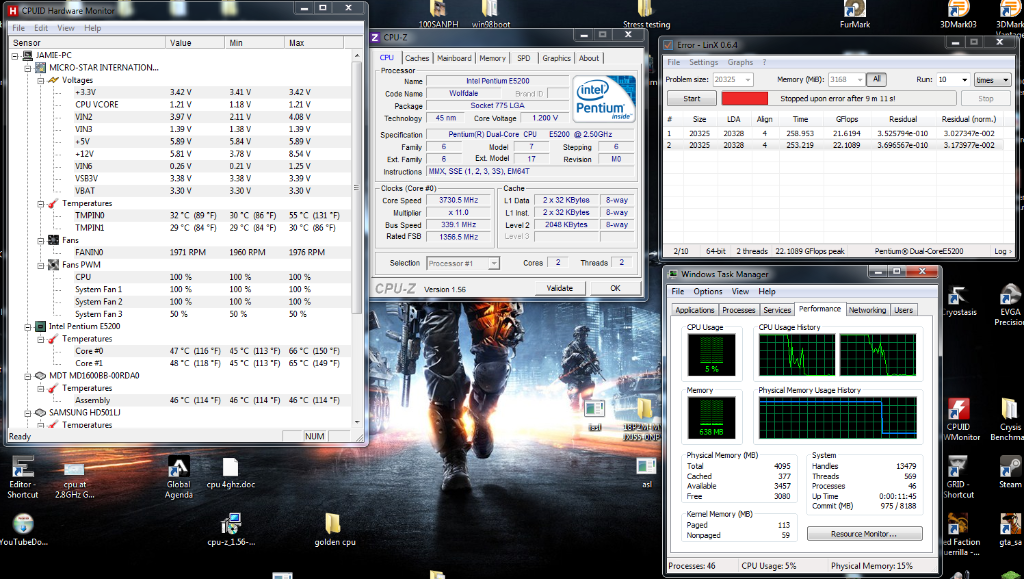Open the Editor Shortcut desktop icon
Image resolution: width=1024 pixels, height=579 pixels.
23,477
